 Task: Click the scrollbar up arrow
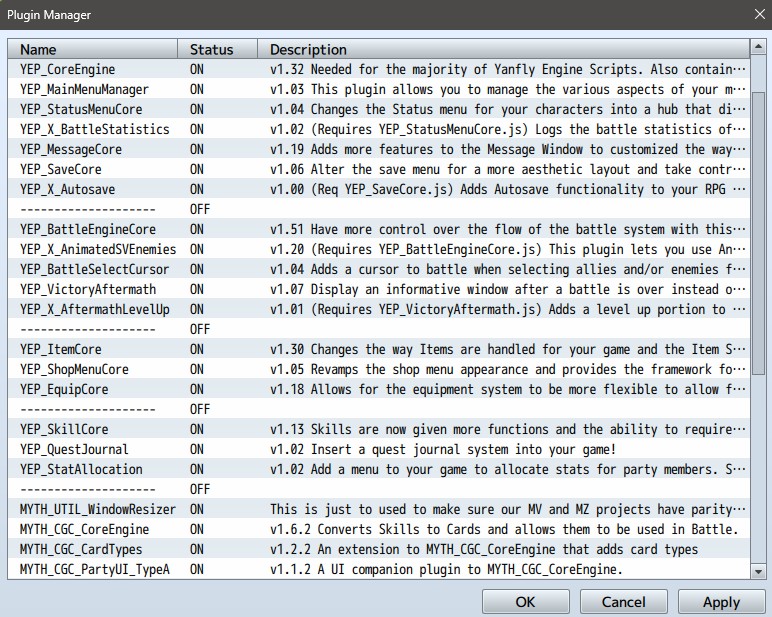coord(758,47)
